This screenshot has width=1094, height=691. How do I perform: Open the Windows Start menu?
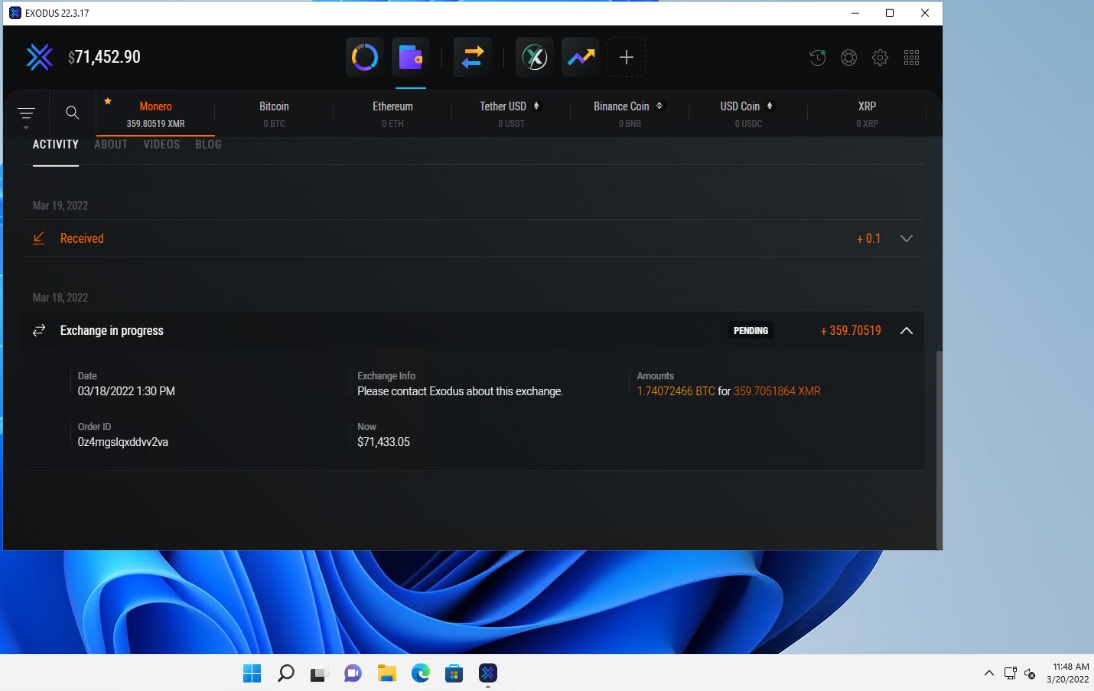252,673
